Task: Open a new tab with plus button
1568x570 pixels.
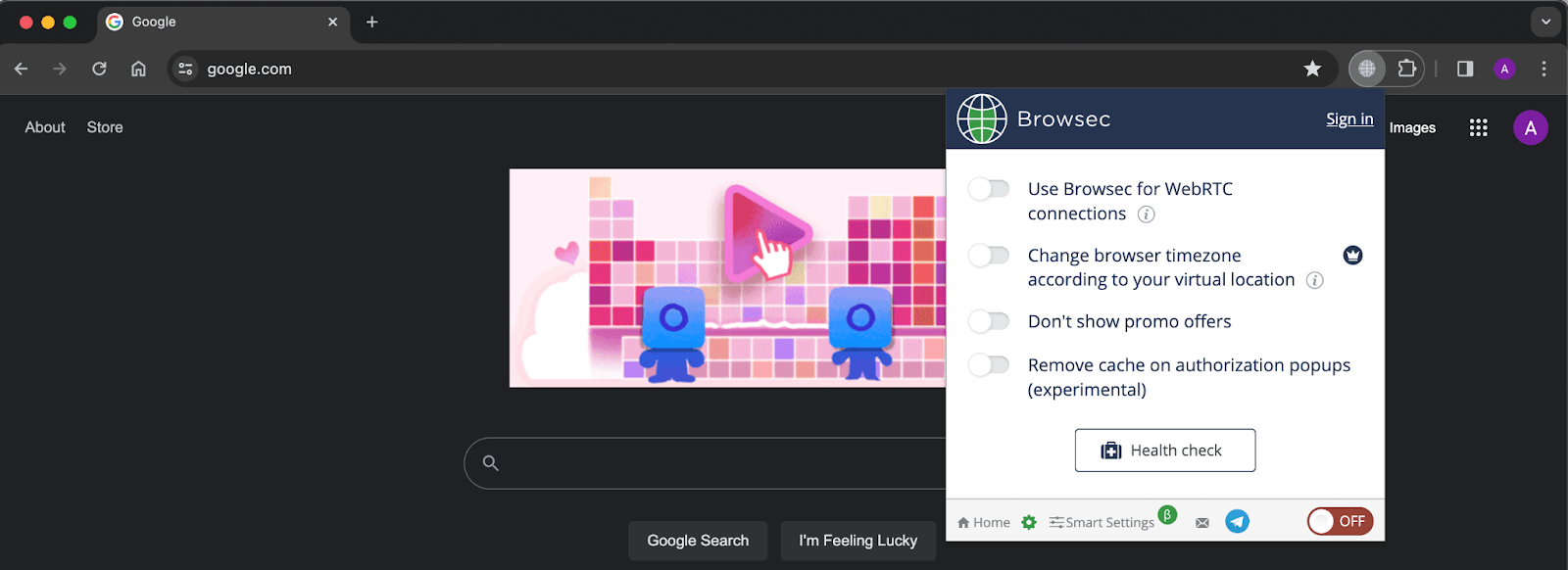Action: pyautogui.click(x=371, y=22)
